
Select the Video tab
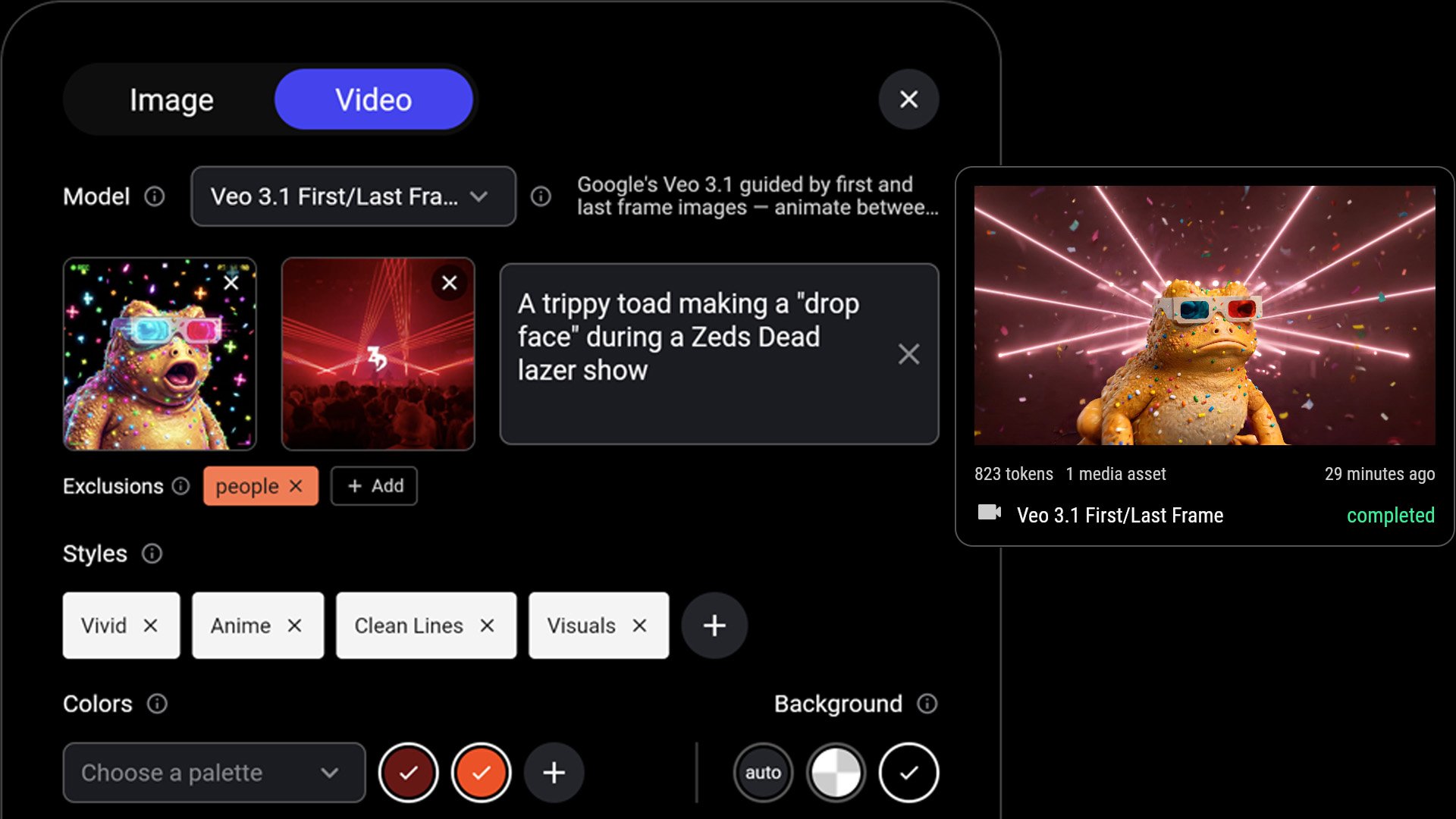tap(372, 99)
